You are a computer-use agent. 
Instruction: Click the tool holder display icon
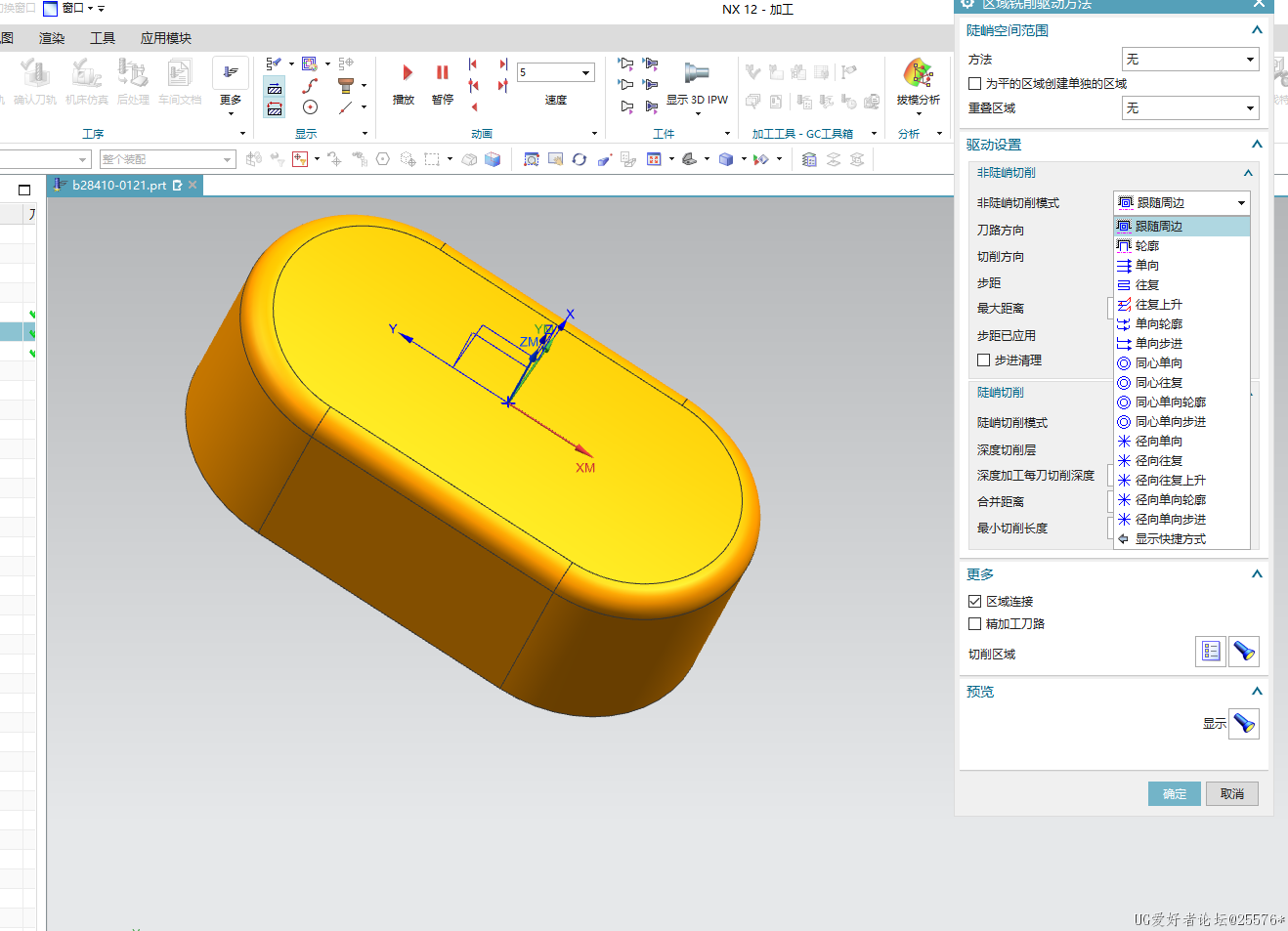point(345,86)
